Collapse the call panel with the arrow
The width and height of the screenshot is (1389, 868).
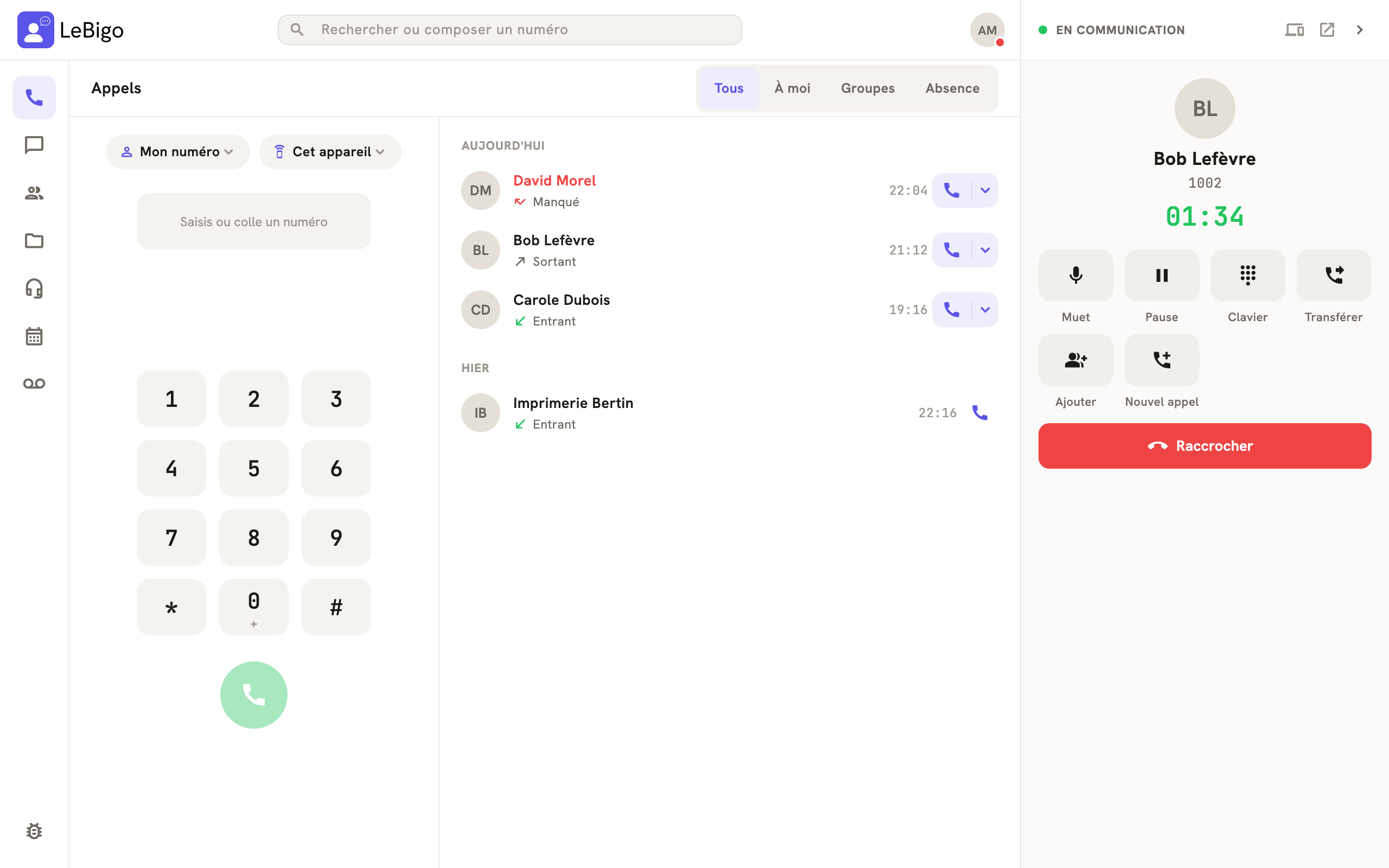pyautogui.click(x=1360, y=30)
